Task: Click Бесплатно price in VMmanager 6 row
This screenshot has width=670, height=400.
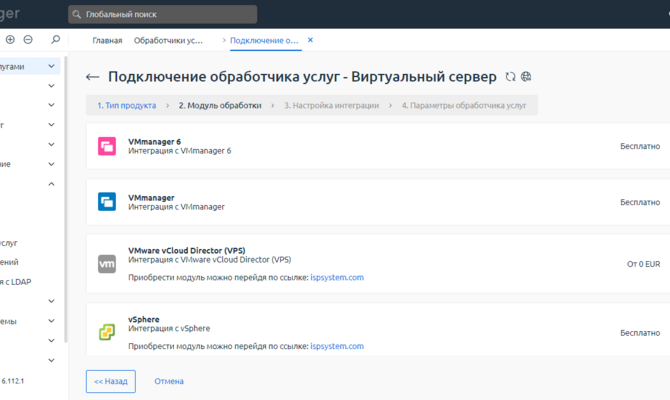Action: [640, 146]
